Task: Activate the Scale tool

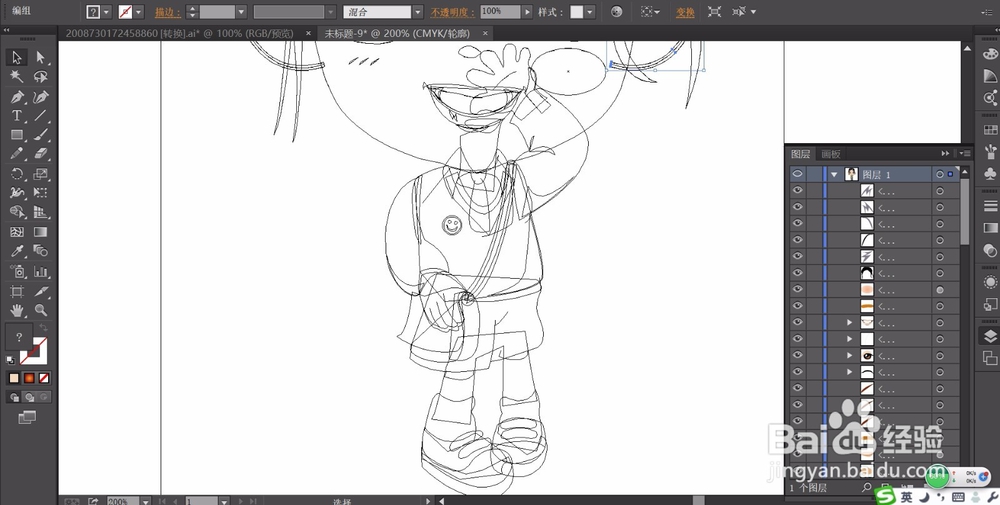Action: (x=41, y=174)
